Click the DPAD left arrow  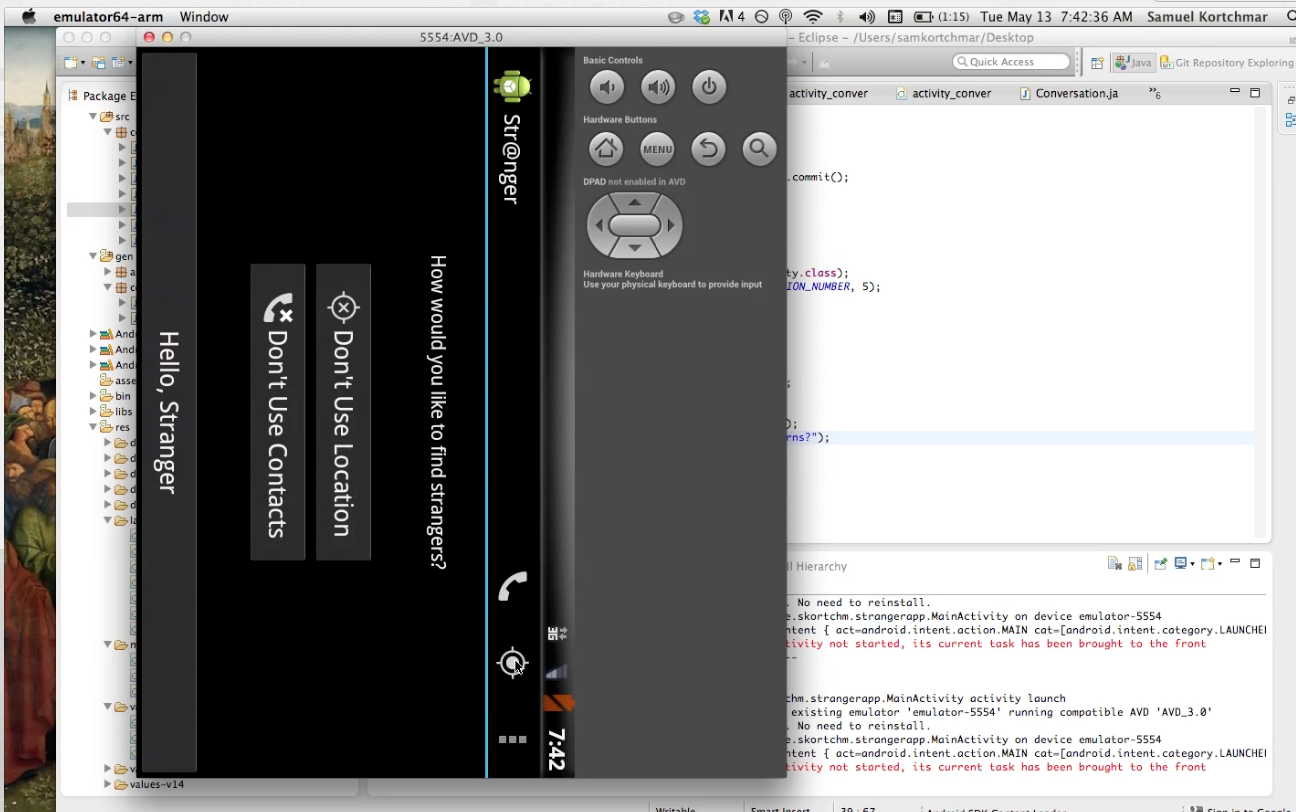pyautogui.click(x=599, y=225)
